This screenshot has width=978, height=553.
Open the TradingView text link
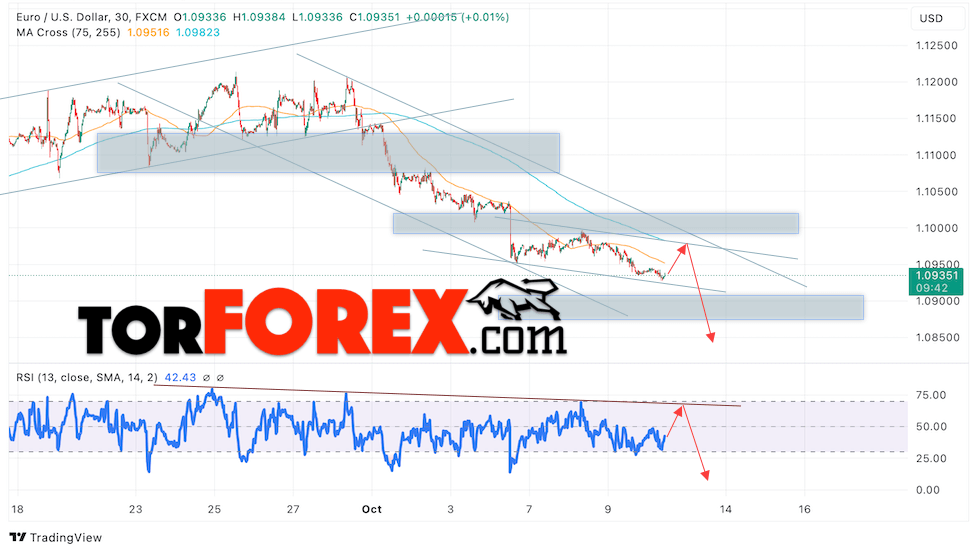(x=65, y=537)
